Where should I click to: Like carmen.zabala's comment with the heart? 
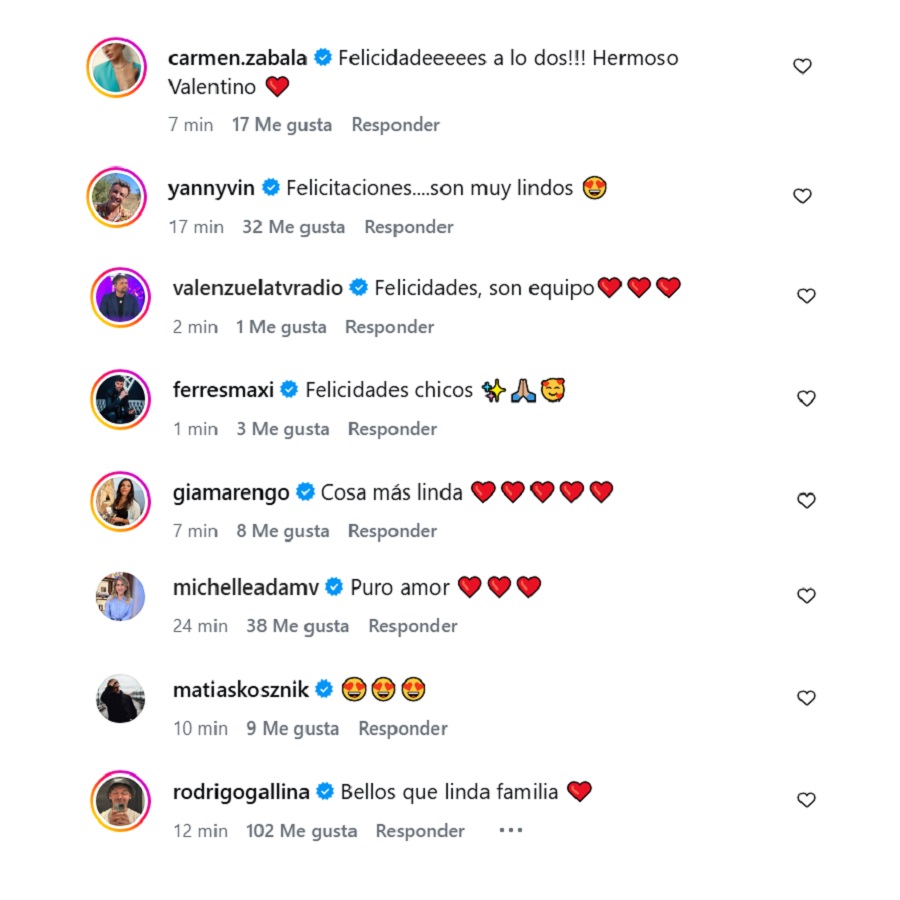tap(802, 66)
